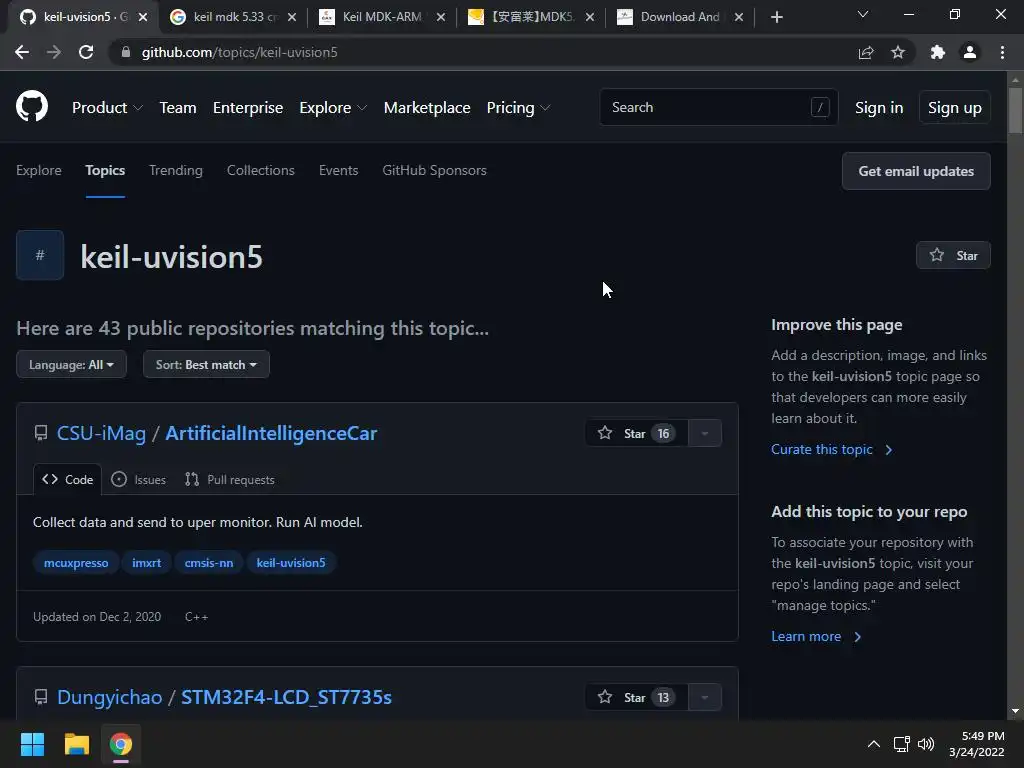
Task: Go to Marketplace in header
Action: (427, 108)
